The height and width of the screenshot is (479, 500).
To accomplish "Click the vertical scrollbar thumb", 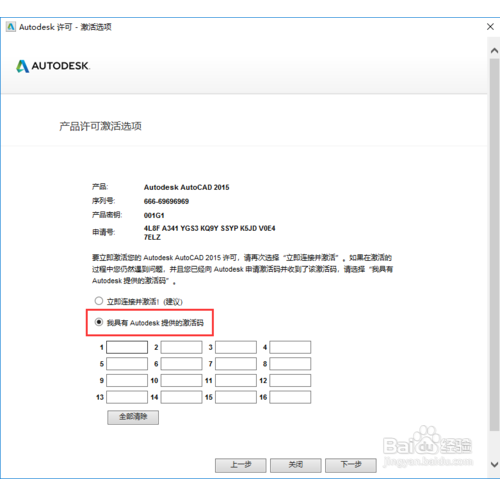I will (x=494, y=245).
